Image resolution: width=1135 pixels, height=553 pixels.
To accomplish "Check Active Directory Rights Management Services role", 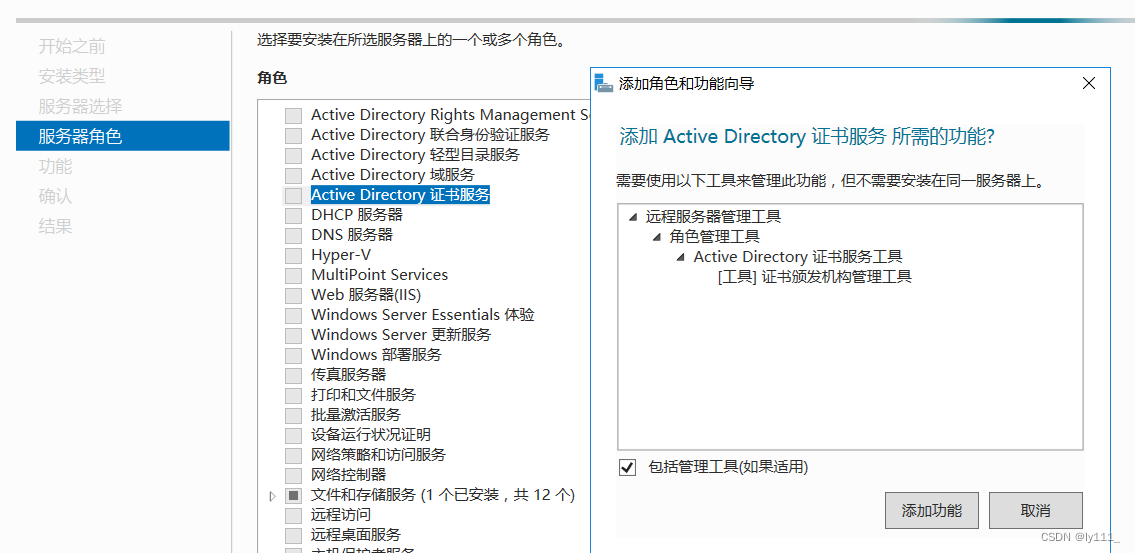I will pos(293,115).
